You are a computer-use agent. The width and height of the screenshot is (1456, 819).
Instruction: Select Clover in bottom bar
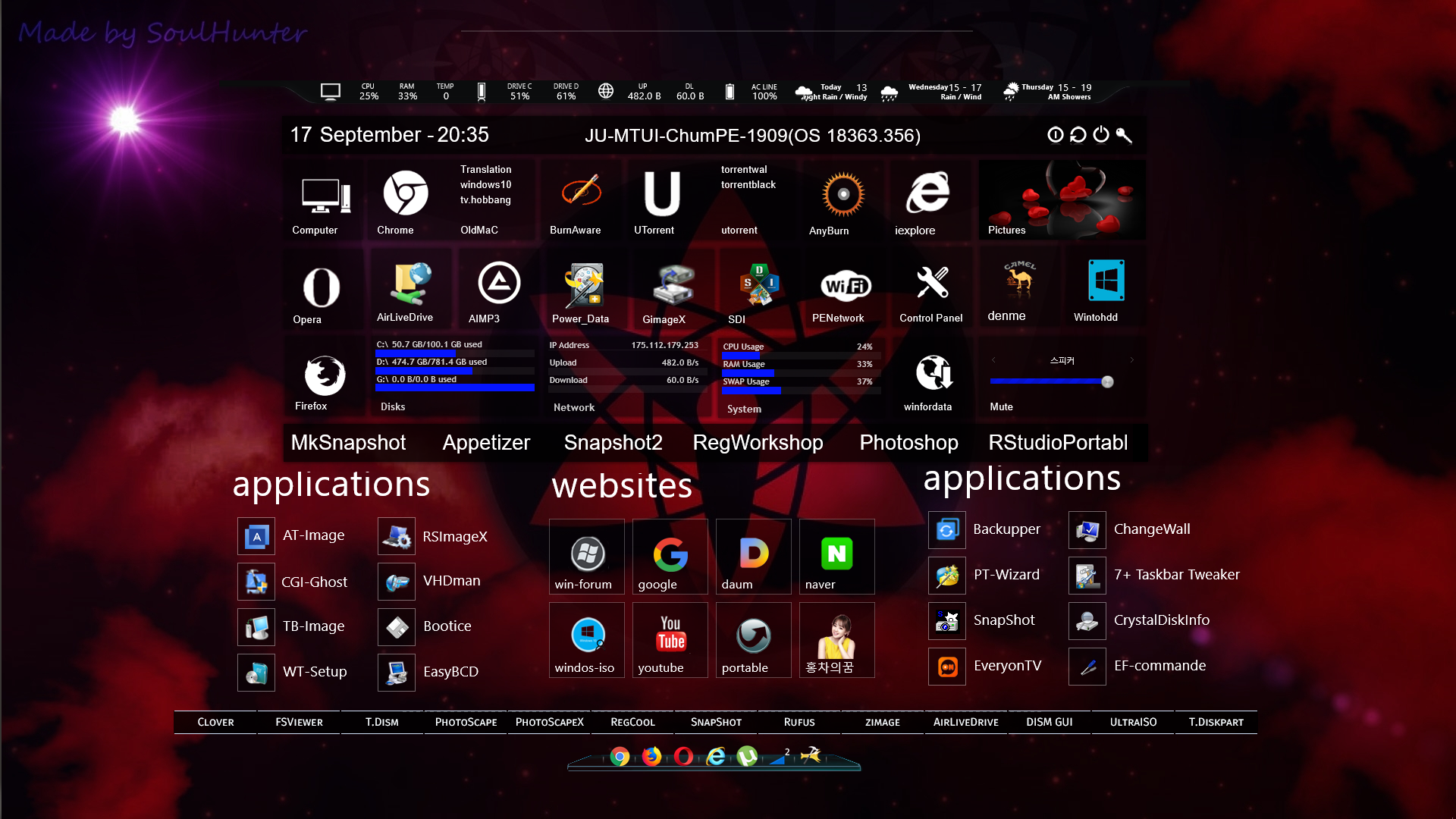click(x=215, y=722)
